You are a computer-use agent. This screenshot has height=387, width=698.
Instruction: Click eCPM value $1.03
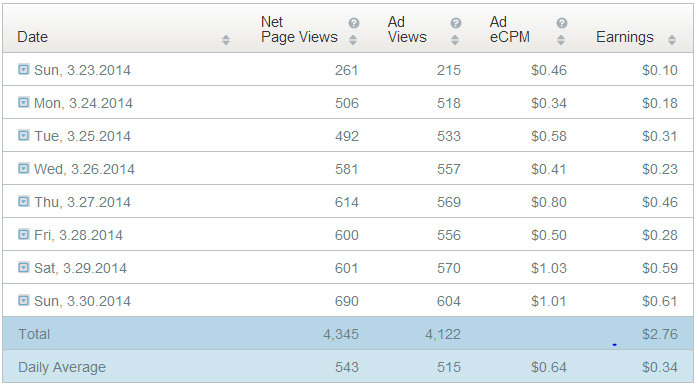click(x=548, y=268)
